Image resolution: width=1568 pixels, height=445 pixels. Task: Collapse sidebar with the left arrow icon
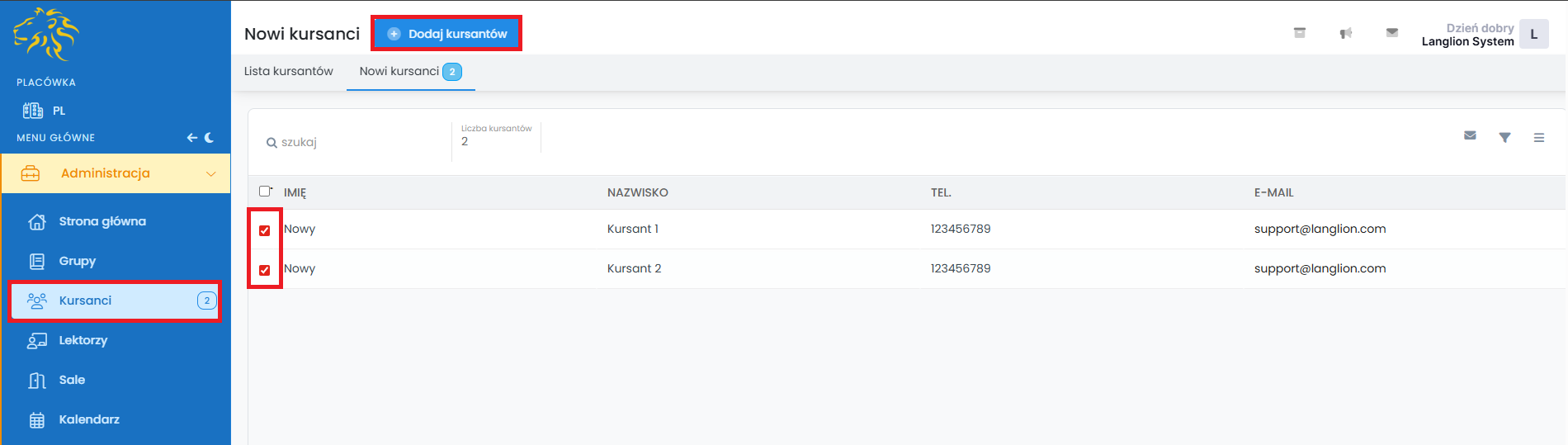click(x=191, y=138)
